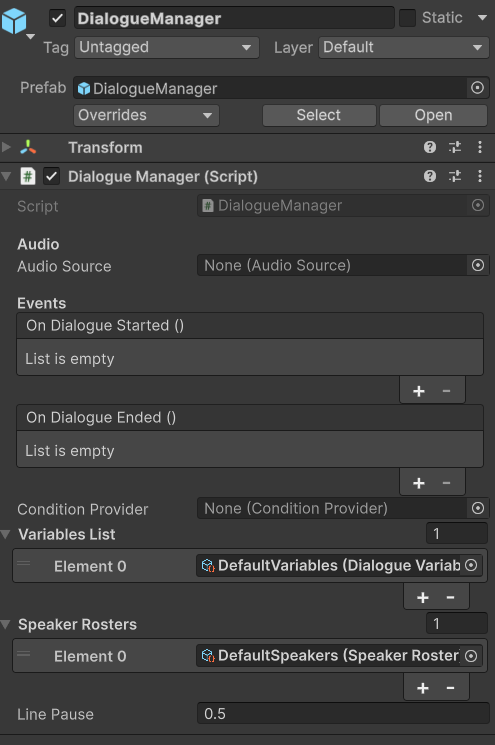Open object picker for Script field
Viewport: 495px width, 745px height.
click(x=478, y=205)
